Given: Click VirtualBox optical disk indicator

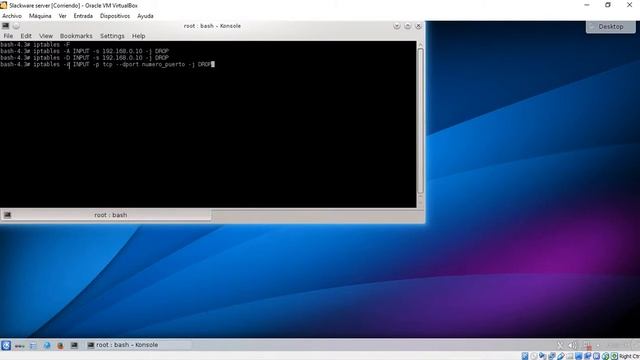Looking at the screenshot, I should click(x=534, y=356).
